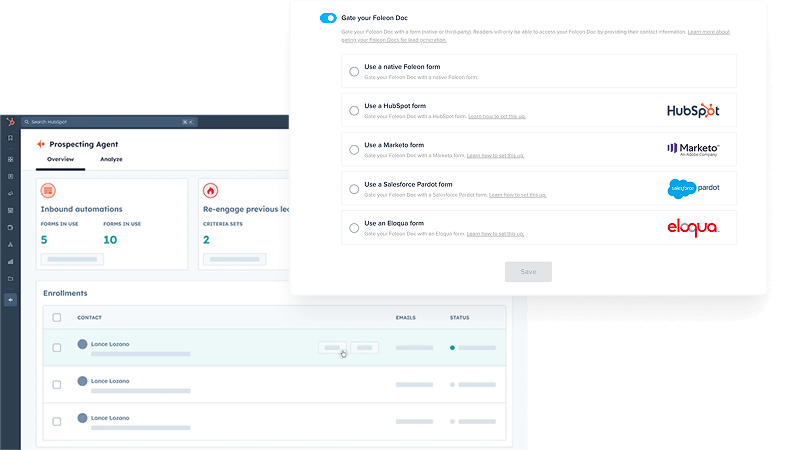Viewport: 790px width, 450px height.
Task: Select Use an Eloqua form radio
Action: tap(354, 228)
